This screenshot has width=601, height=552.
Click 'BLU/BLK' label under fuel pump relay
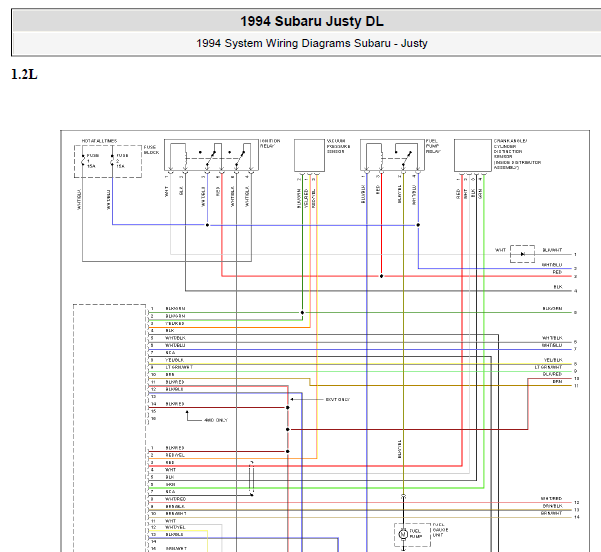(363, 194)
